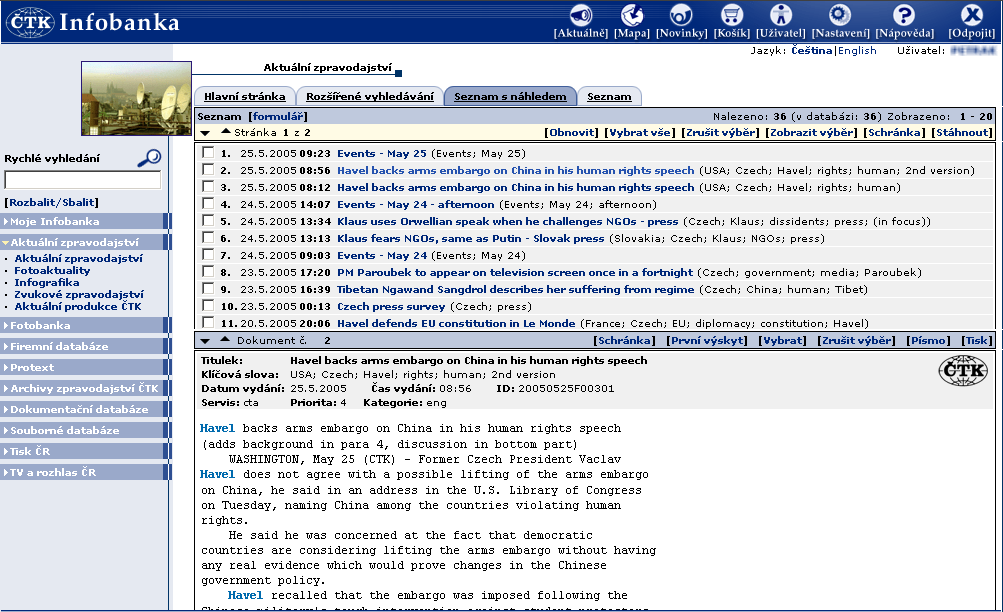This screenshot has height=612, width=1003.
Task: Click the Nápověda help icon
Action: coord(904,16)
